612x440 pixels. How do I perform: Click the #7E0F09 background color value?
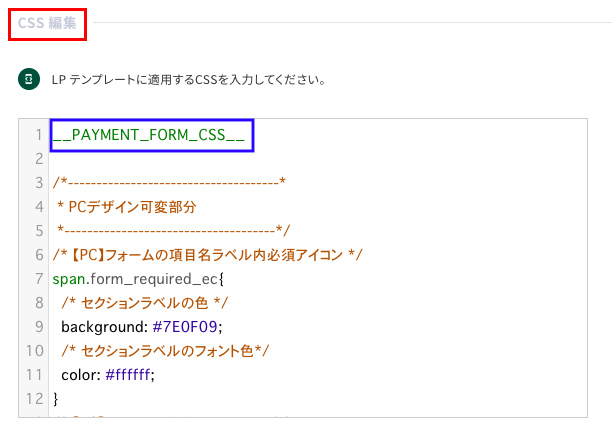[x=187, y=327]
